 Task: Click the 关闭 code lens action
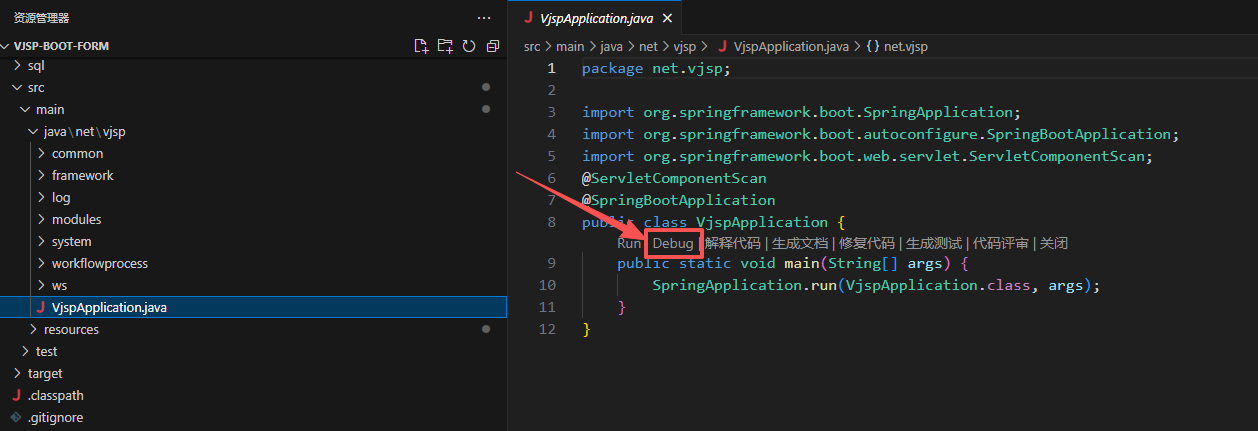pos(1054,243)
